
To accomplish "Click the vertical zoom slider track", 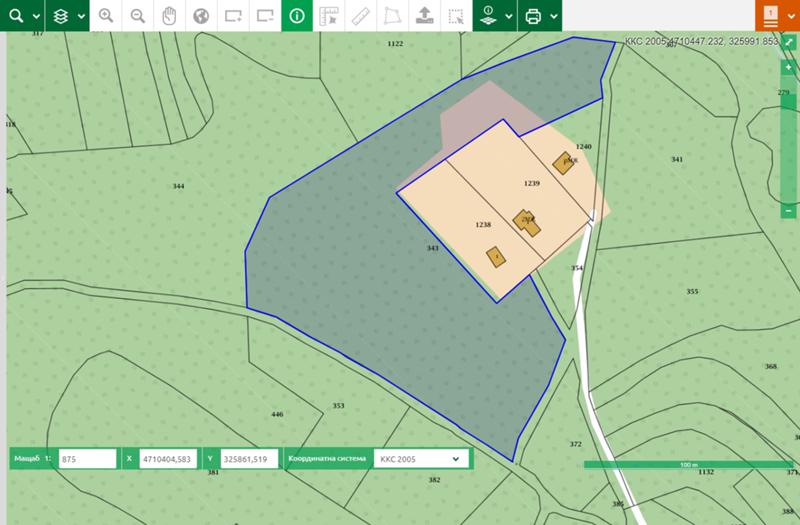I will 788,140.
